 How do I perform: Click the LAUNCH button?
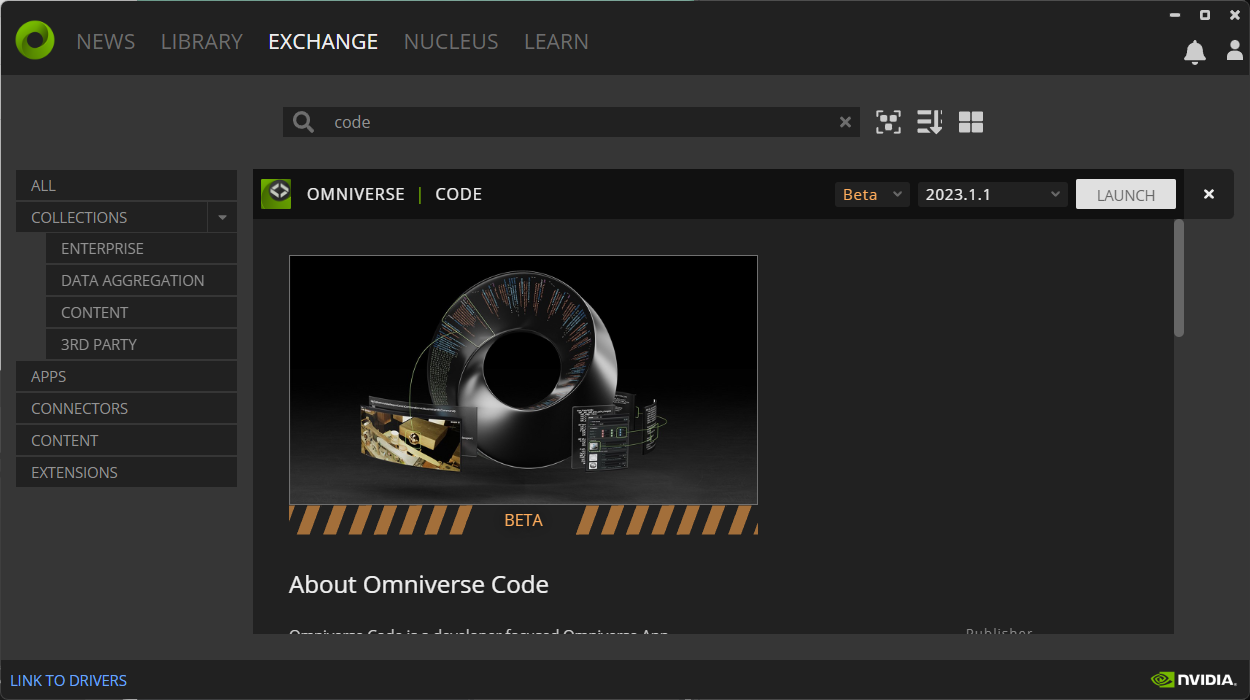[1126, 194]
